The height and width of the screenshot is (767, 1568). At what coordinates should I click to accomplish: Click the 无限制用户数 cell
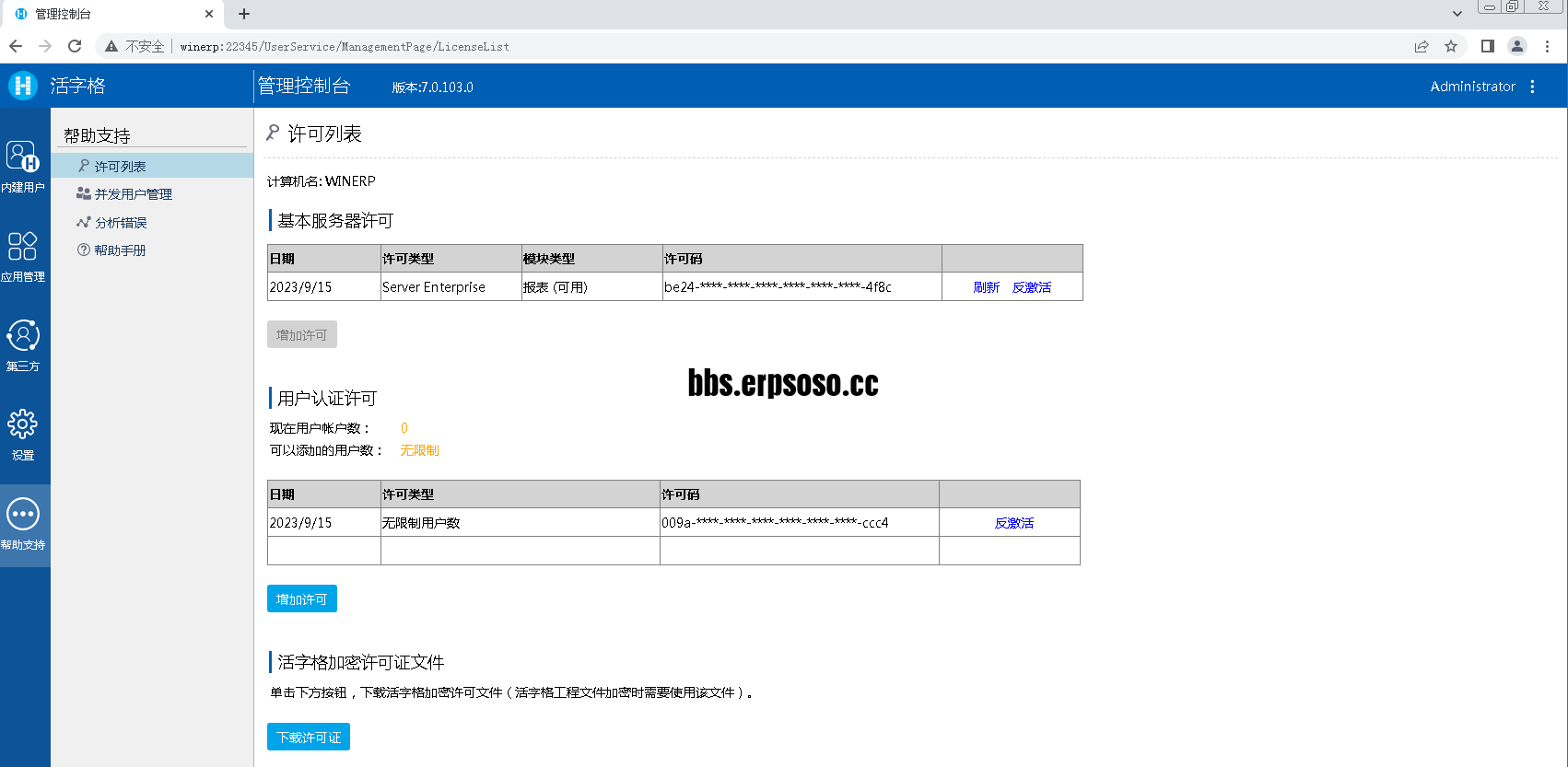[x=521, y=523]
